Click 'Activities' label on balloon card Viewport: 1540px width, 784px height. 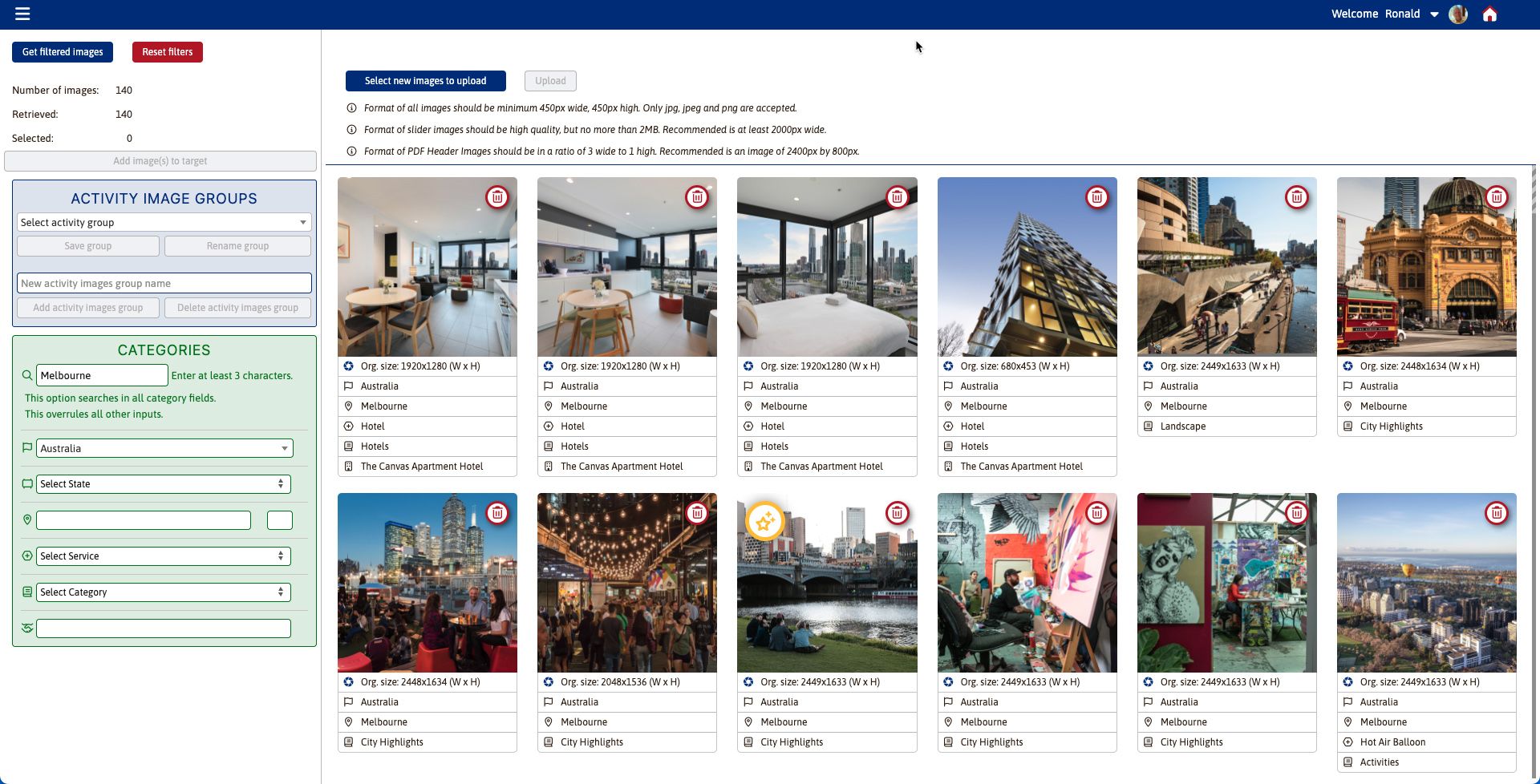pos(1380,762)
